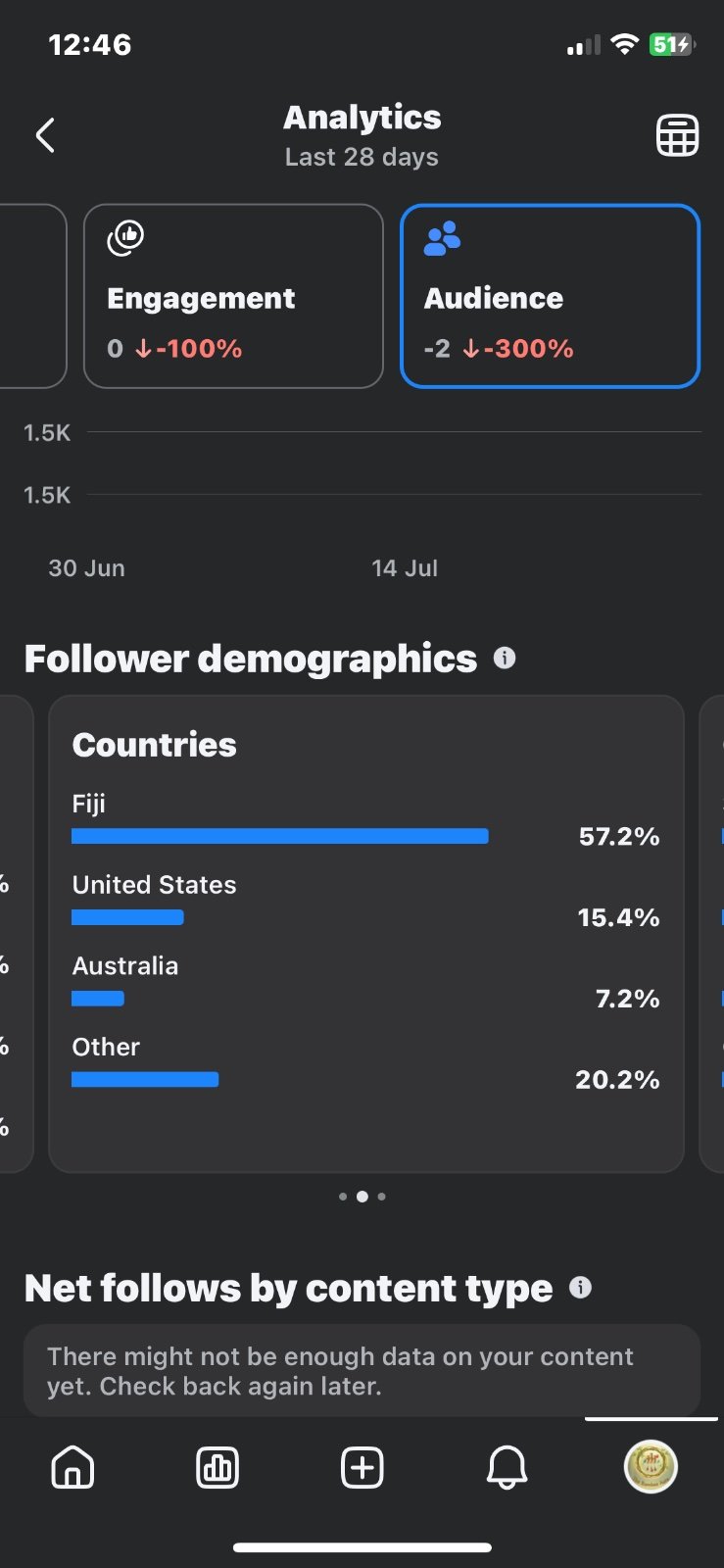This screenshot has height=1568, width=724.
Task: Tap the Countries demographics card title
Action: (x=154, y=745)
